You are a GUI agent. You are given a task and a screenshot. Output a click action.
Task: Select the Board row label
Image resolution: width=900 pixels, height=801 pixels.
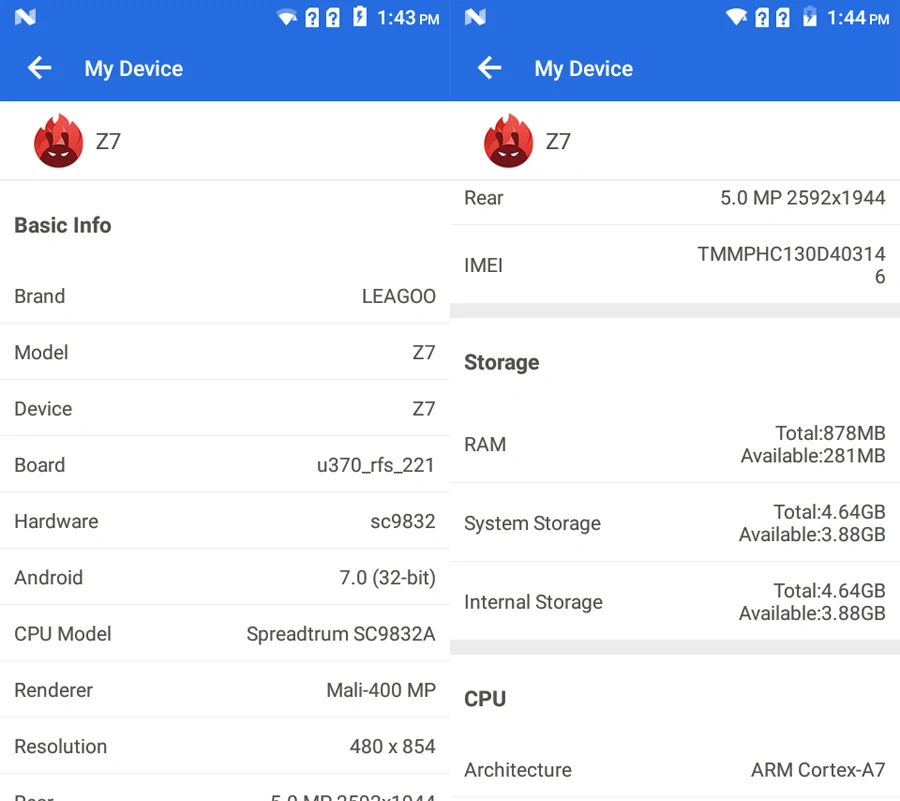click(40, 465)
